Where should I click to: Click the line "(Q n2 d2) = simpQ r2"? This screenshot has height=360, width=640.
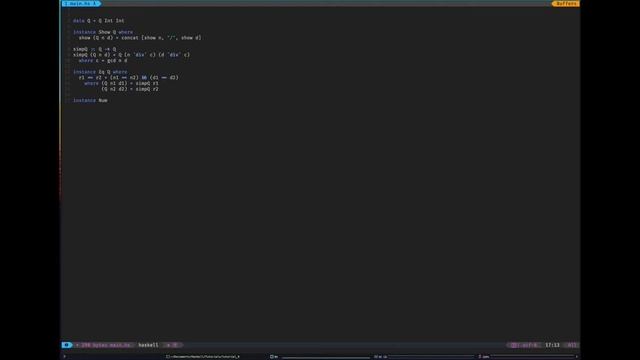click(130, 89)
